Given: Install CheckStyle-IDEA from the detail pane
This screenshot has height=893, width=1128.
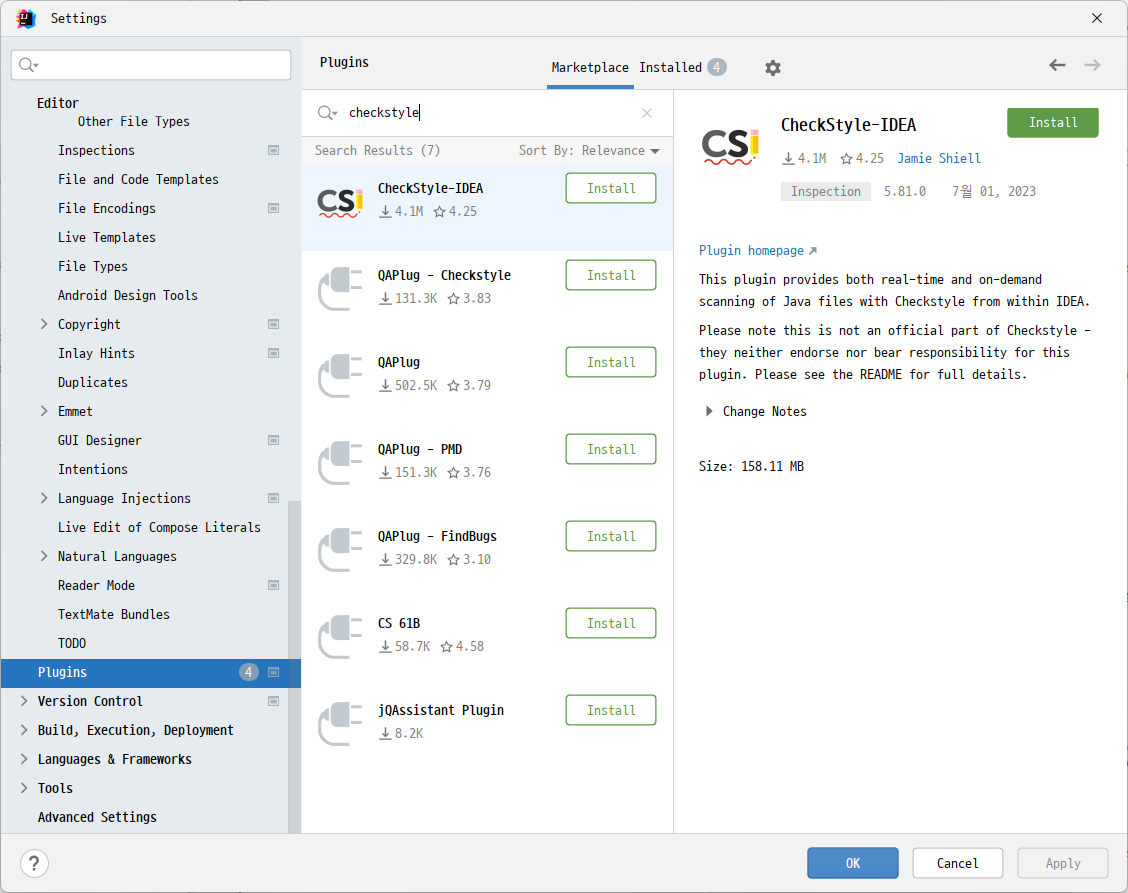Looking at the screenshot, I should pos(1052,123).
